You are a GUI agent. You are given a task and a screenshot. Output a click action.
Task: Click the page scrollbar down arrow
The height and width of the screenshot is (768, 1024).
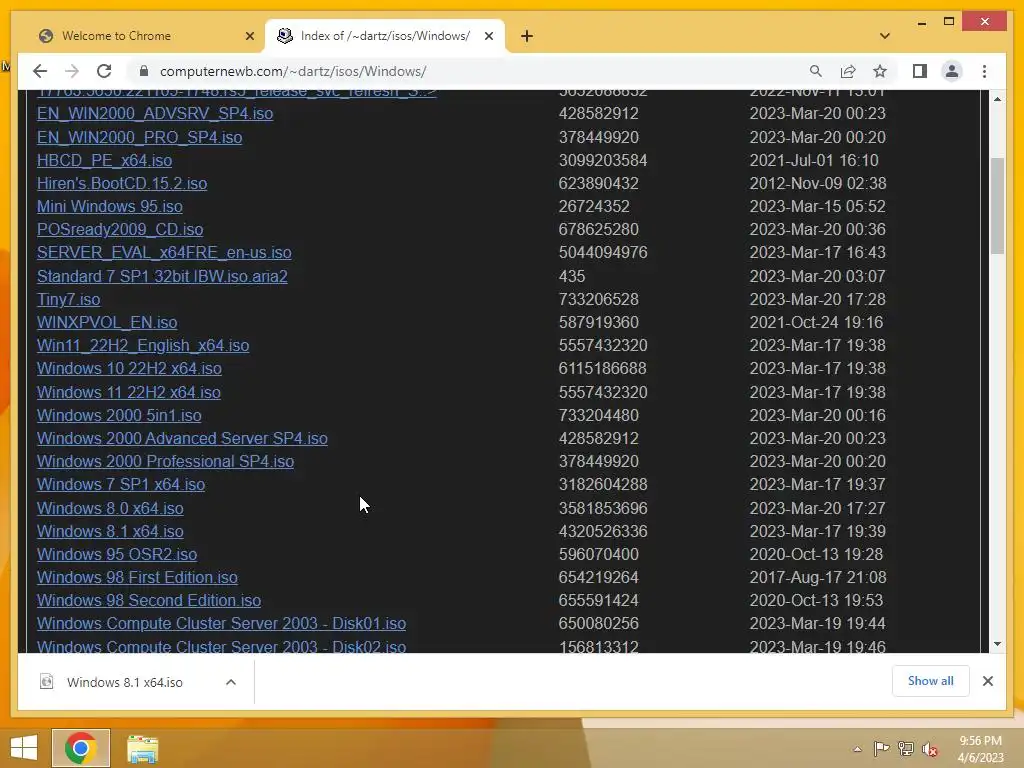coord(997,644)
